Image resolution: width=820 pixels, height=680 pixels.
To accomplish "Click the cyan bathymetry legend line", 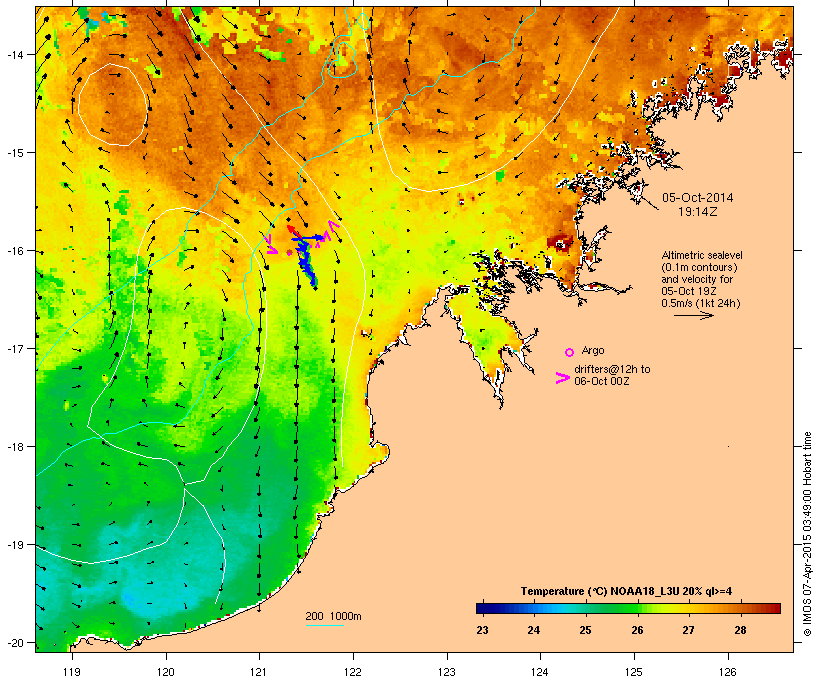I will point(325,625).
